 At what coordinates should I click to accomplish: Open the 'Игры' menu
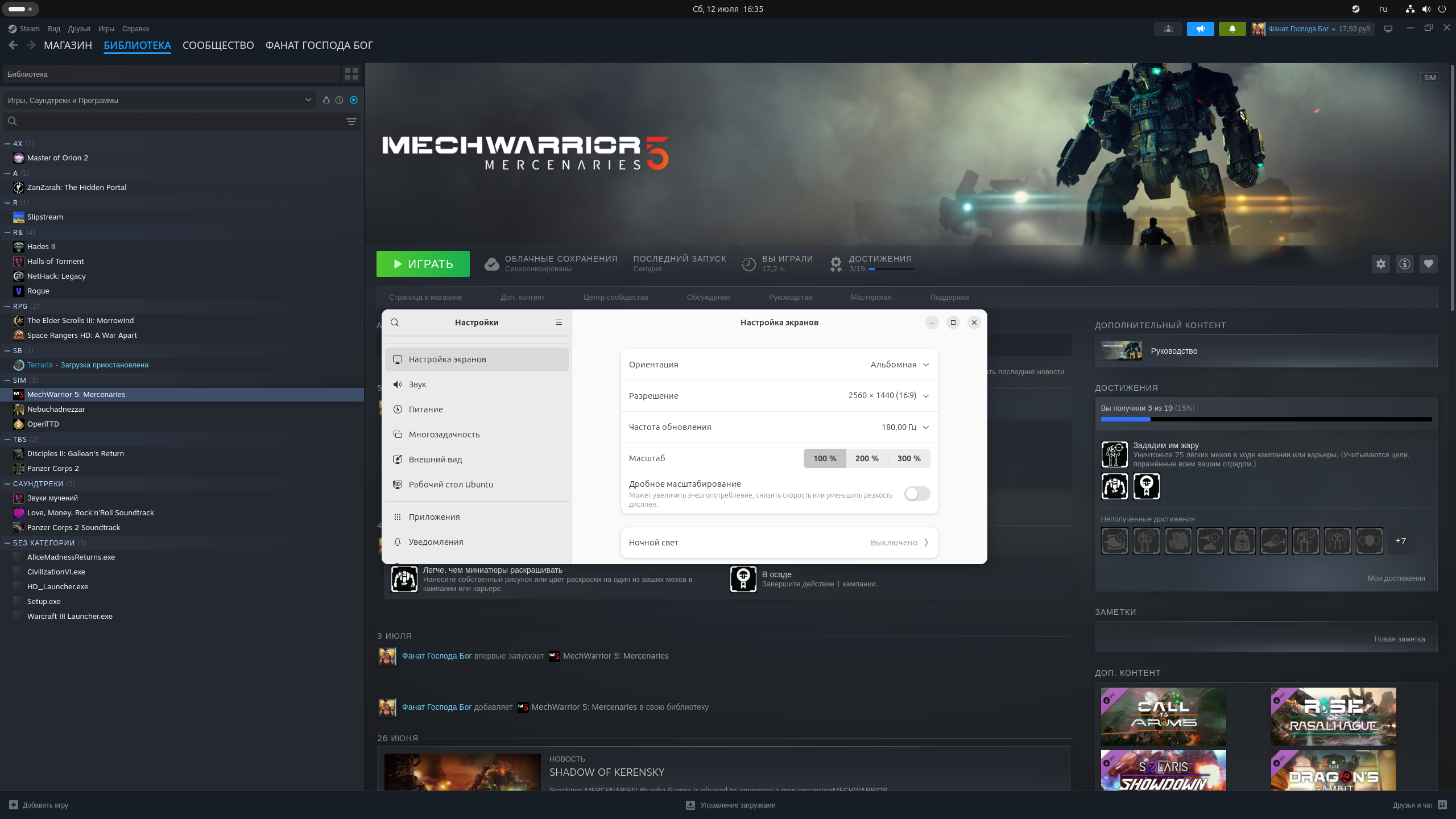click(106, 29)
